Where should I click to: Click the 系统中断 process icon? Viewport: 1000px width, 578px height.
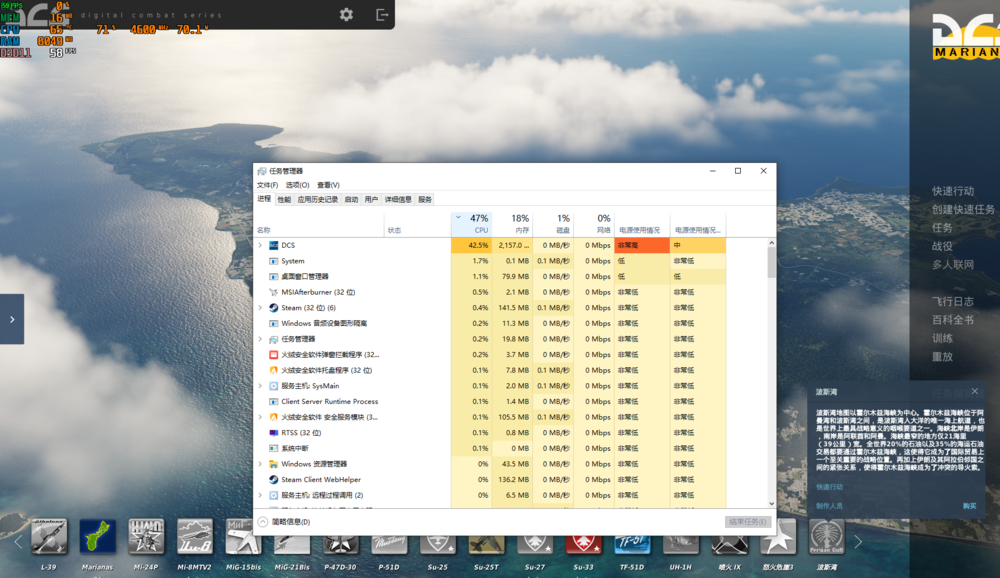pos(274,448)
